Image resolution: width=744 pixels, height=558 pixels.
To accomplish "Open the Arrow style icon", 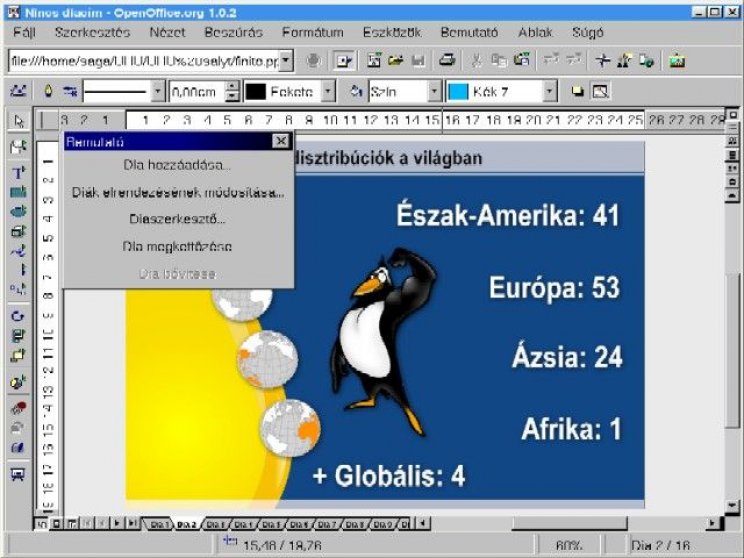I will click(x=70, y=91).
